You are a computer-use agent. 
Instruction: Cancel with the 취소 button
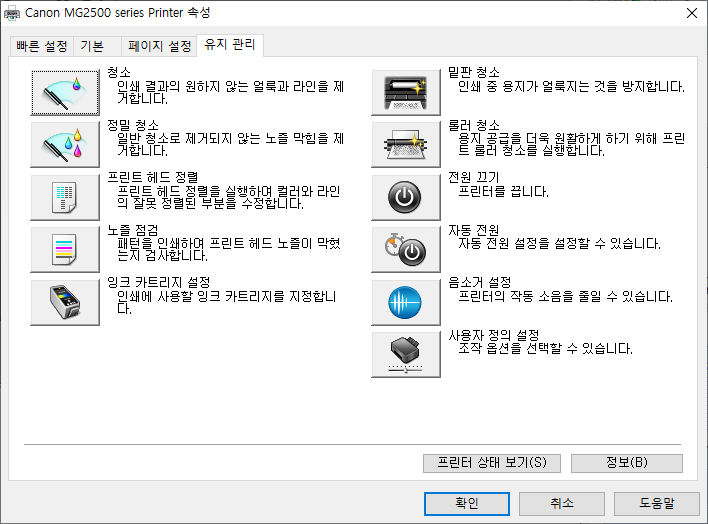click(562, 503)
